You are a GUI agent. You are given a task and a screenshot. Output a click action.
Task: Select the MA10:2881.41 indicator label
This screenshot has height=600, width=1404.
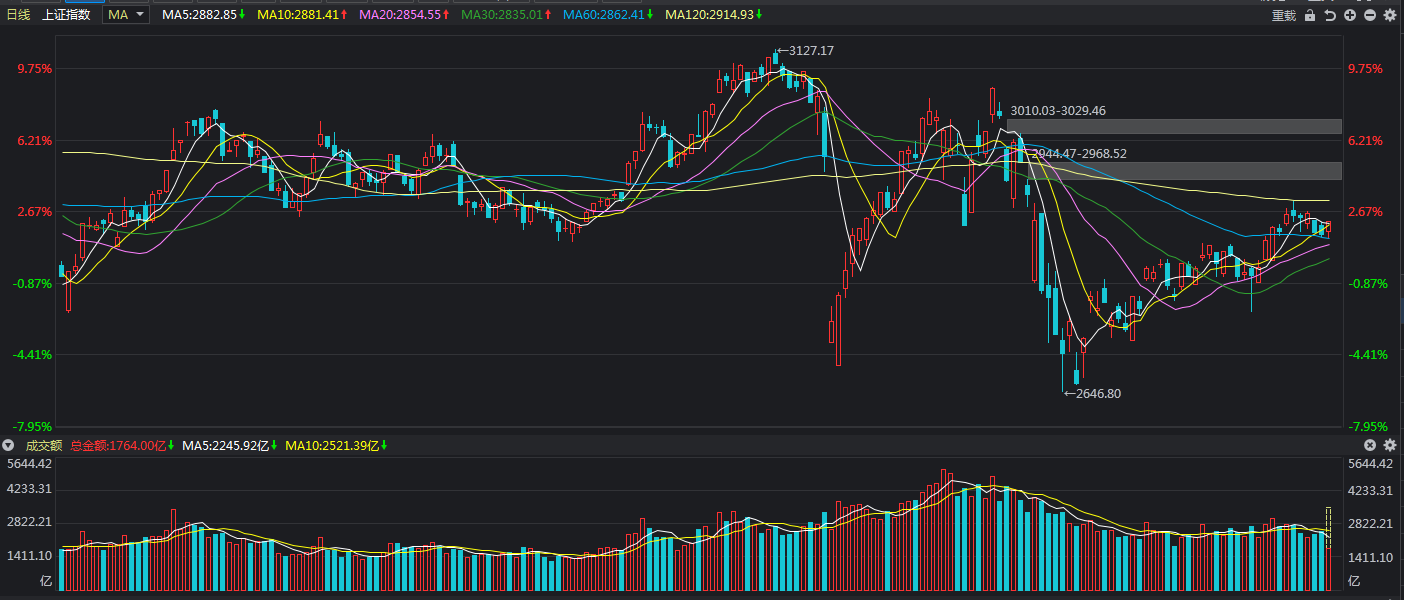pos(301,15)
